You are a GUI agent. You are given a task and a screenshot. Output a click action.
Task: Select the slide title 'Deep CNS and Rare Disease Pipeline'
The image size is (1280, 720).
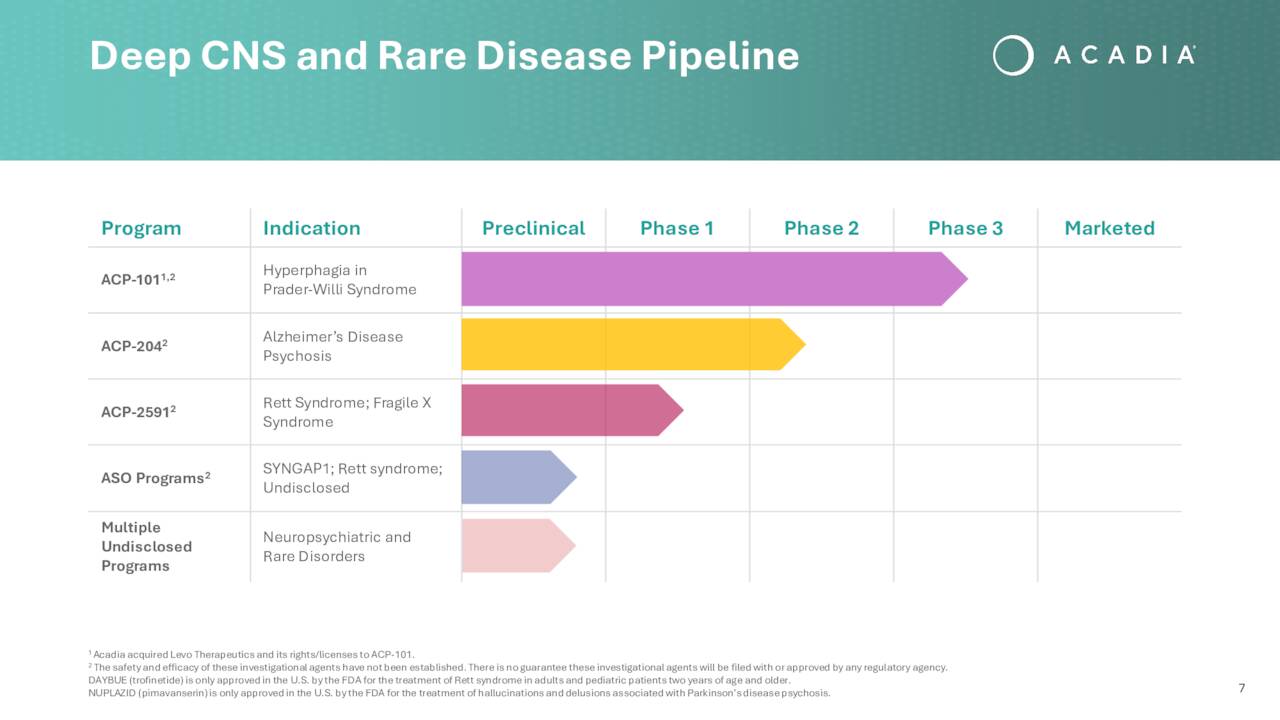click(x=444, y=56)
